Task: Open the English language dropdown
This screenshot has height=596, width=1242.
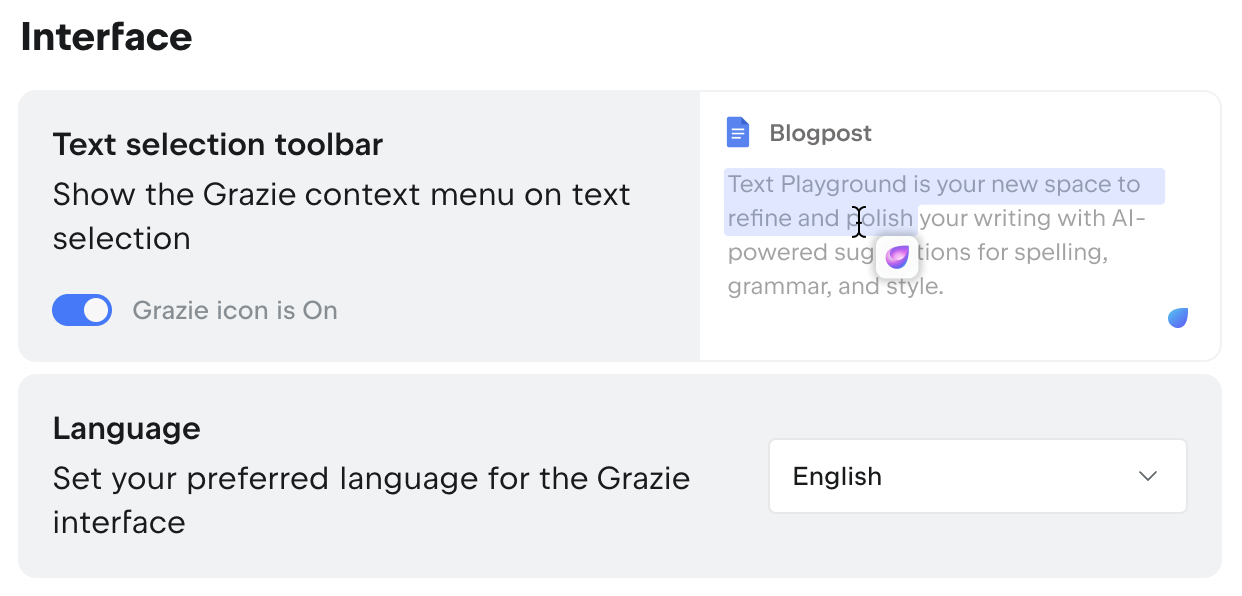Action: tap(976, 476)
